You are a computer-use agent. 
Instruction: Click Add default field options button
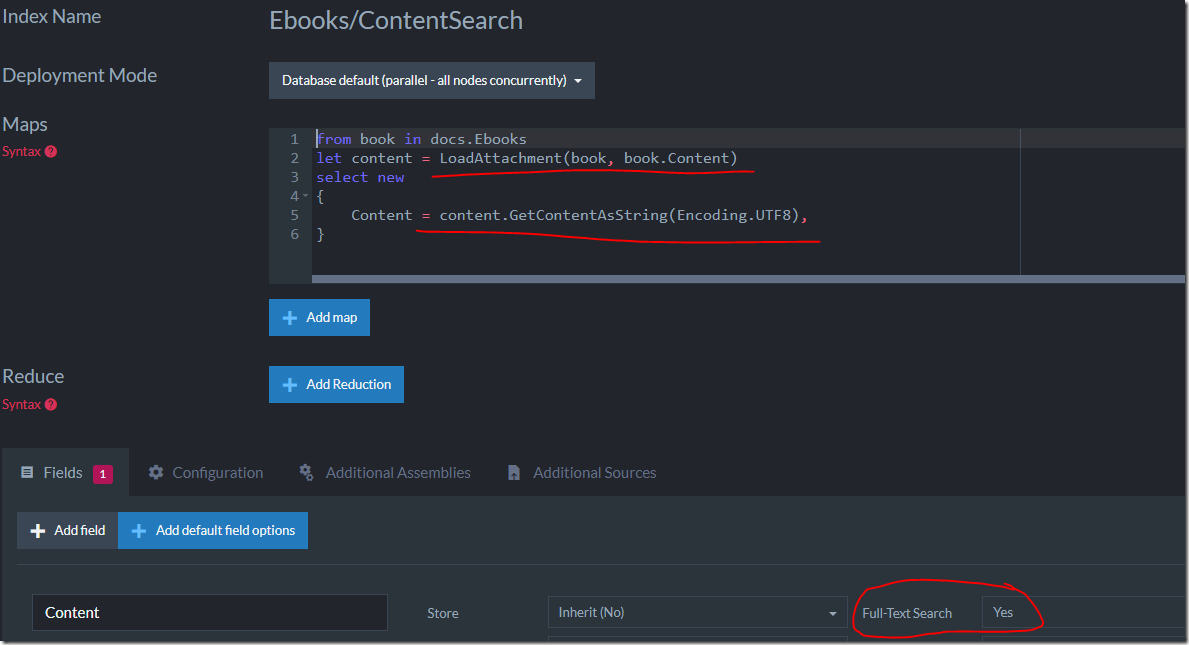pyautogui.click(x=213, y=531)
